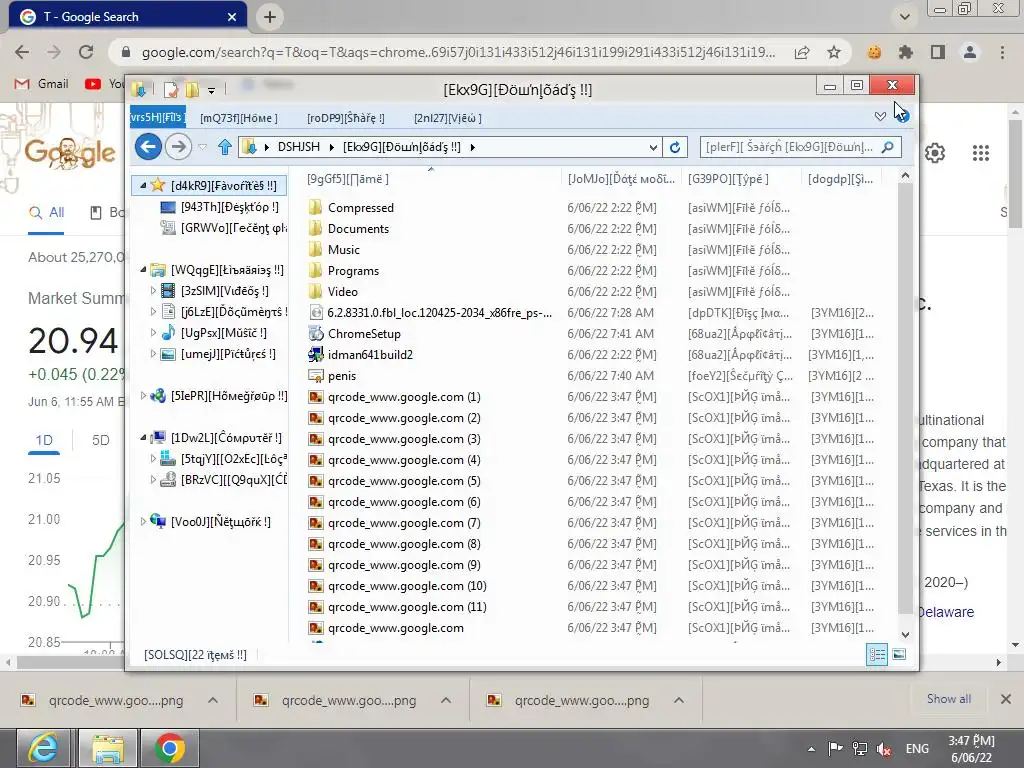The width and height of the screenshot is (1024, 768).
Task: Open Desktop under Favorites
Action: click(219, 207)
